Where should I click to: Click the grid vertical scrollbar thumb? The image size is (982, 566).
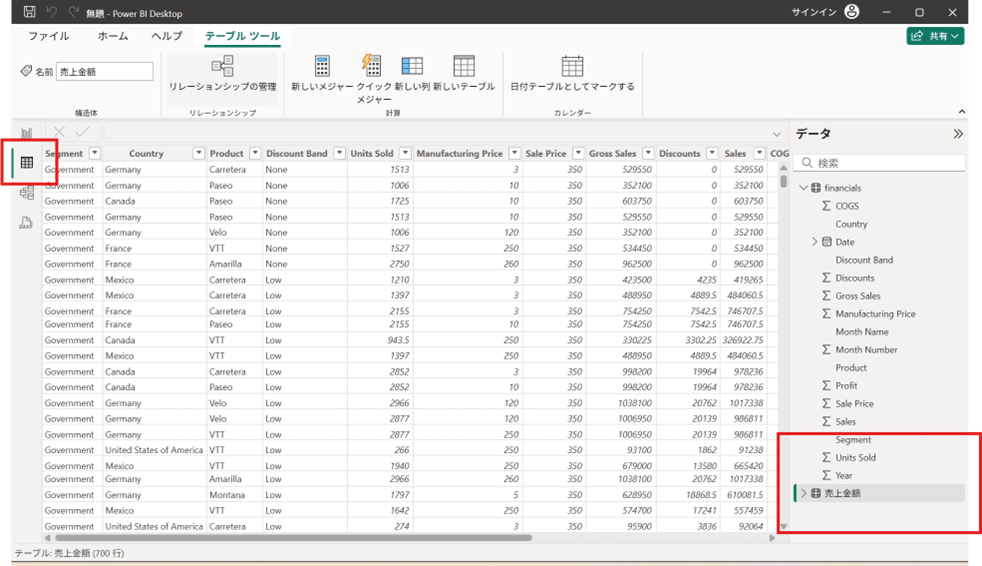[x=783, y=182]
